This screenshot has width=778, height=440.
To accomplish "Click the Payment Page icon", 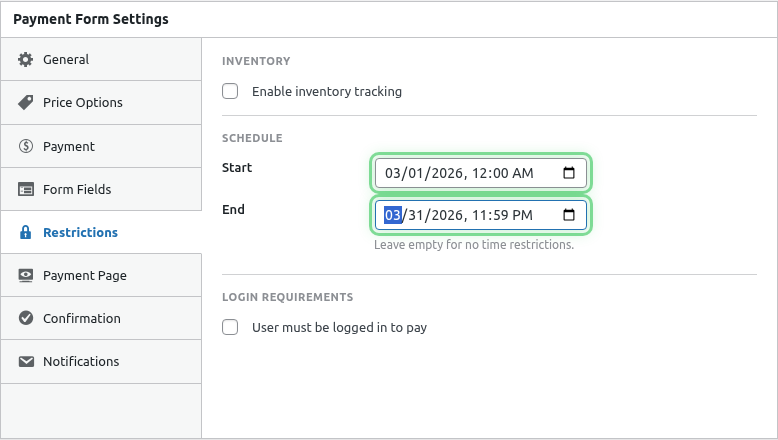I will (26, 275).
